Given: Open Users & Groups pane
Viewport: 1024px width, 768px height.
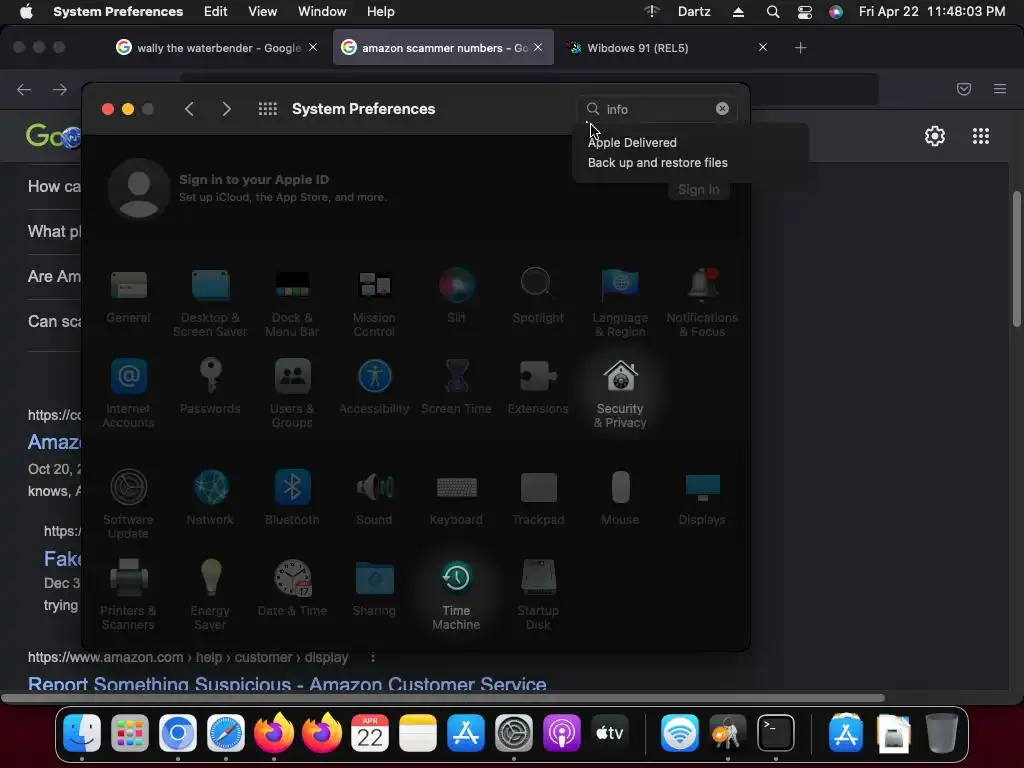Looking at the screenshot, I should 292,393.
